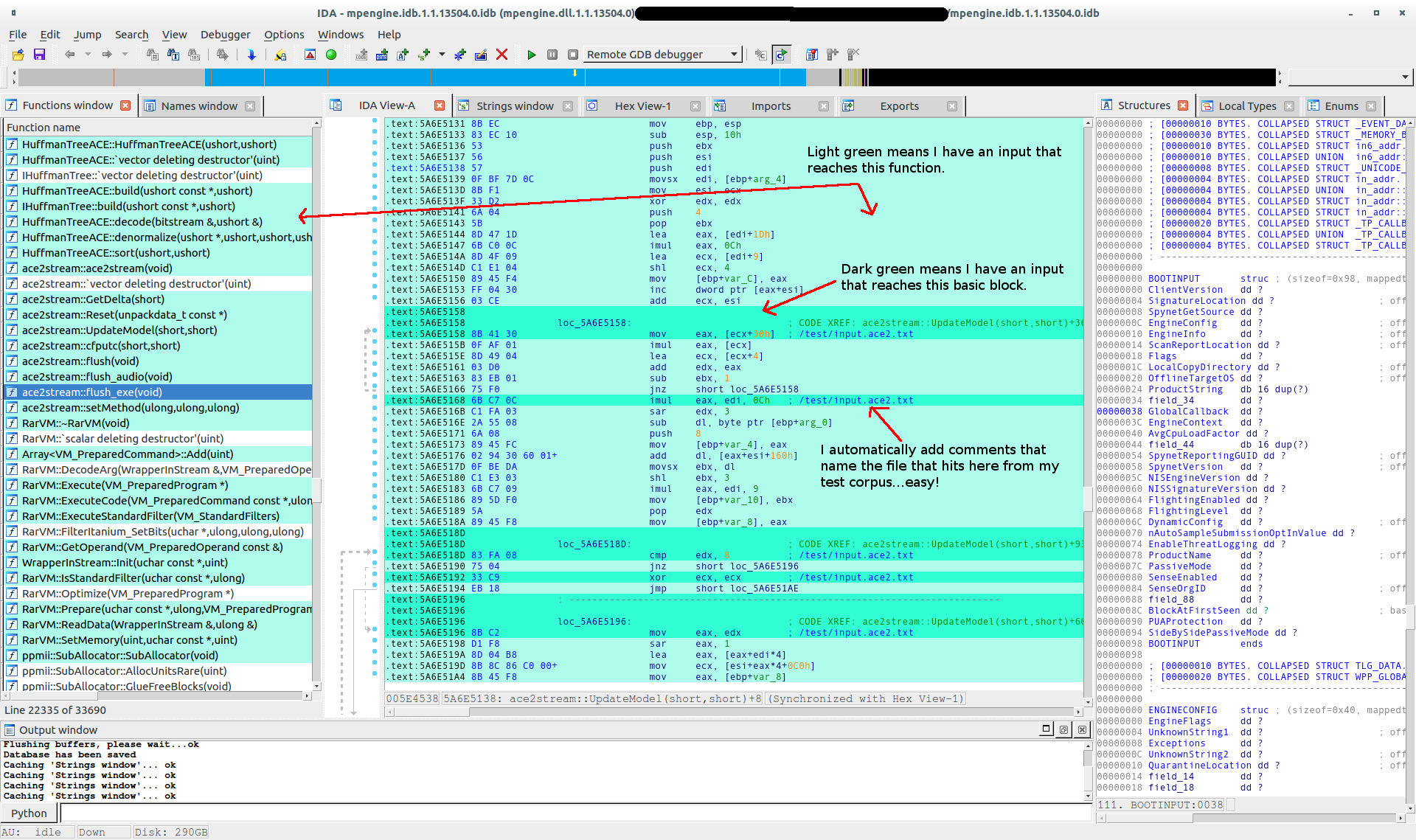Click the red triangle warning toolbar icon
The image size is (1416, 840).
(x=310, y=55)
